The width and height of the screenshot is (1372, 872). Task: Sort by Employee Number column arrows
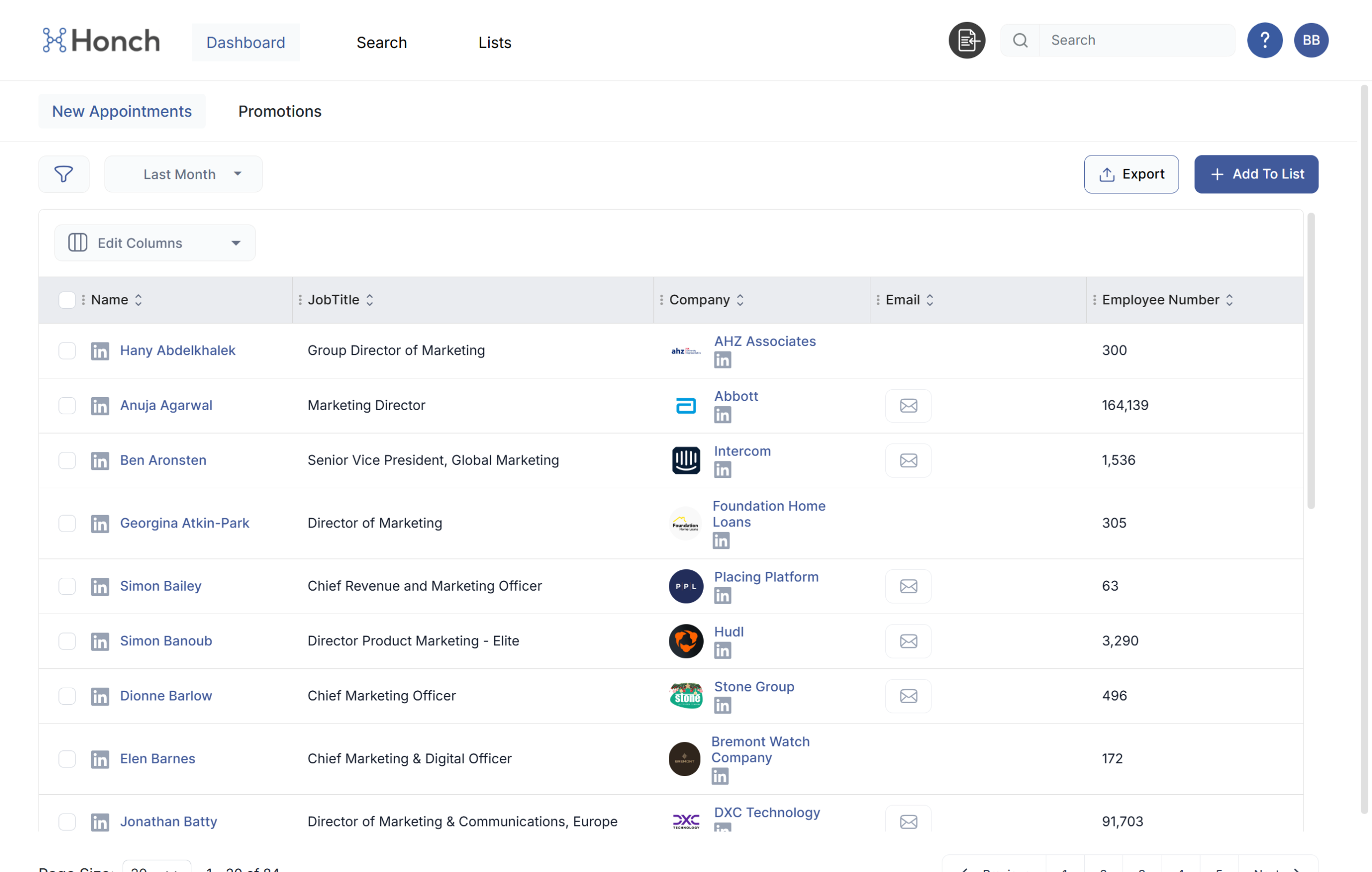1229,300
